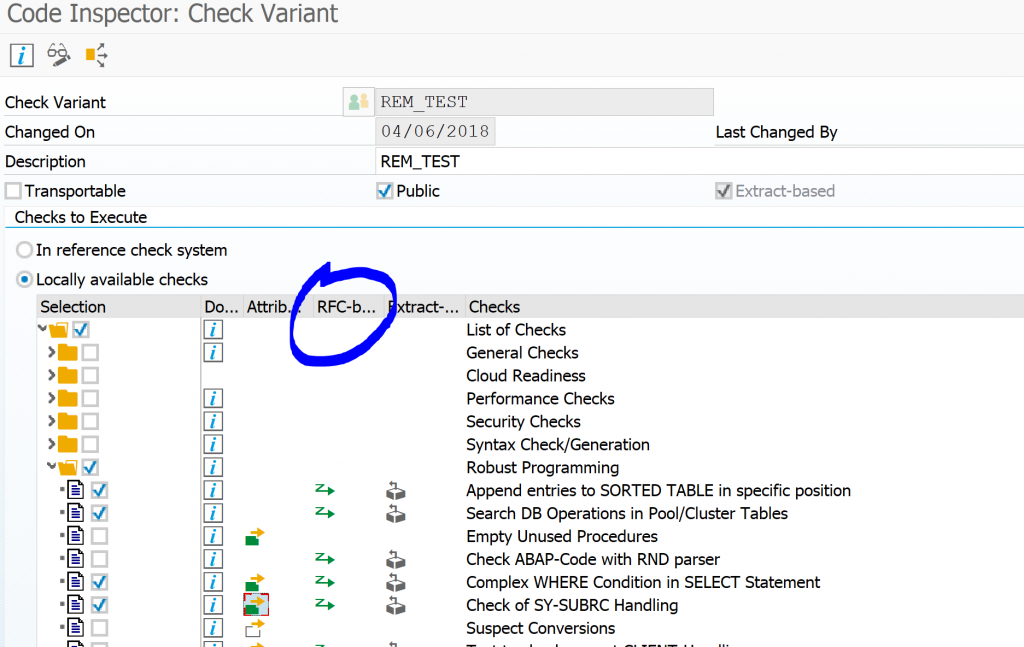Expand the General Checks folder
Image resolution: width=1024 pixels, height=647 pixels.
click(x=52, y=353)
